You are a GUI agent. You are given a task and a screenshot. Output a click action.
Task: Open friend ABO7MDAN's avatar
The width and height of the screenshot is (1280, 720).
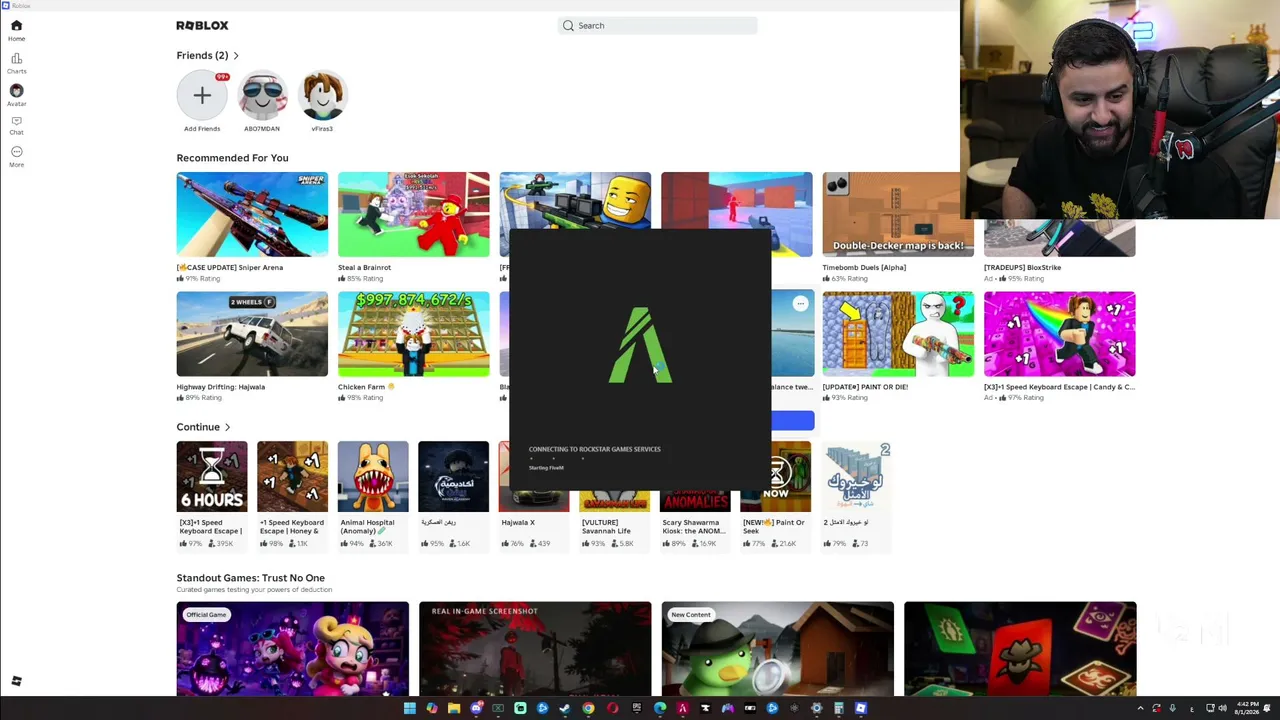[262, 96]
